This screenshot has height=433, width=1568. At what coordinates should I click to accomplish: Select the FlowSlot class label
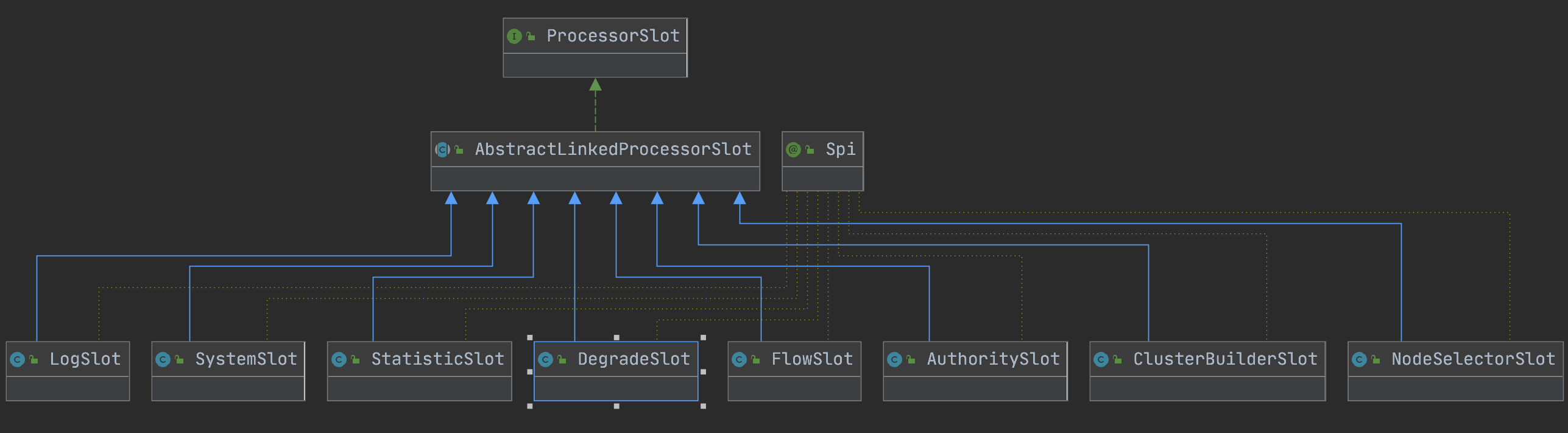[x=812, y=359]
